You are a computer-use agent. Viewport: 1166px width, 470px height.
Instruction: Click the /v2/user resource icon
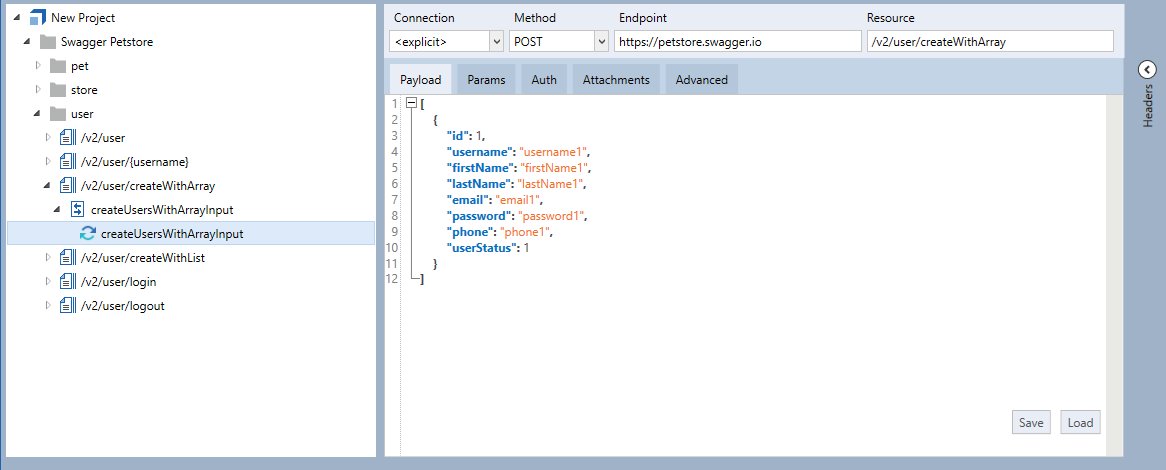(x=68, y=138)
